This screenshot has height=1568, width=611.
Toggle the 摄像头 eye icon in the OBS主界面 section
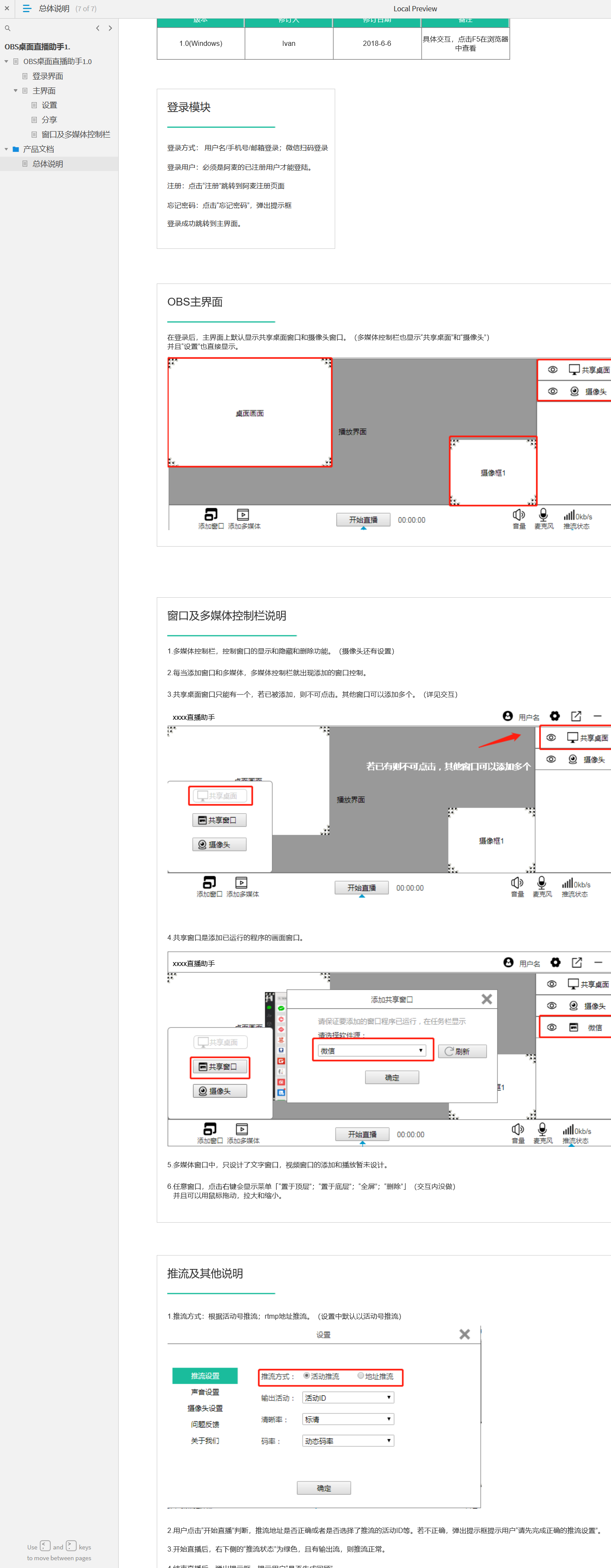coord(553,391)
